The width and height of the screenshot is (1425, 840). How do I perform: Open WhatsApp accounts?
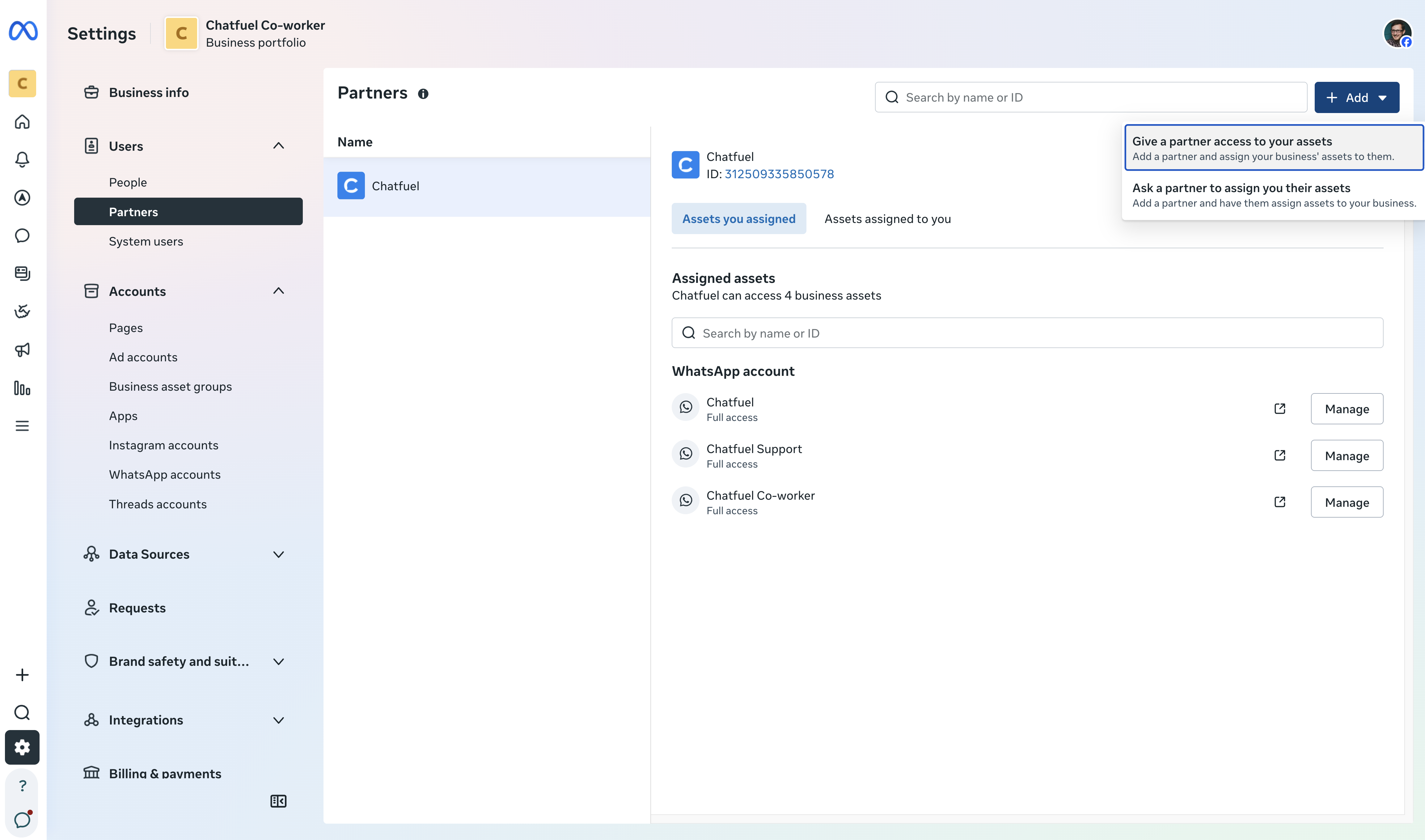coord(165,474)
